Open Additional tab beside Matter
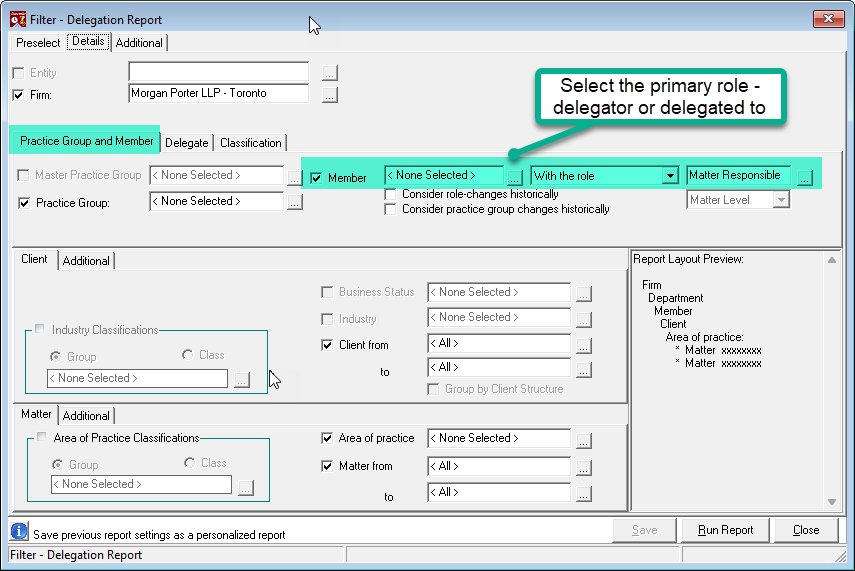Viewport: 855px width, 571px height. [x=86, y=416]
